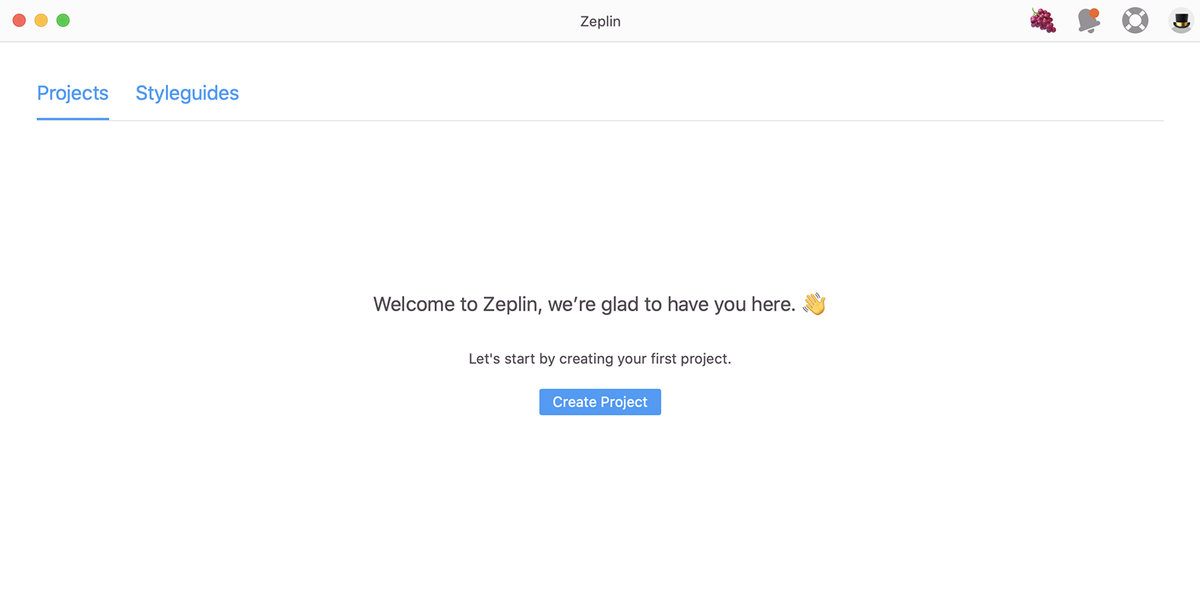Maximize the window with the green button
1200x600 pixels.
coord(63,20)
